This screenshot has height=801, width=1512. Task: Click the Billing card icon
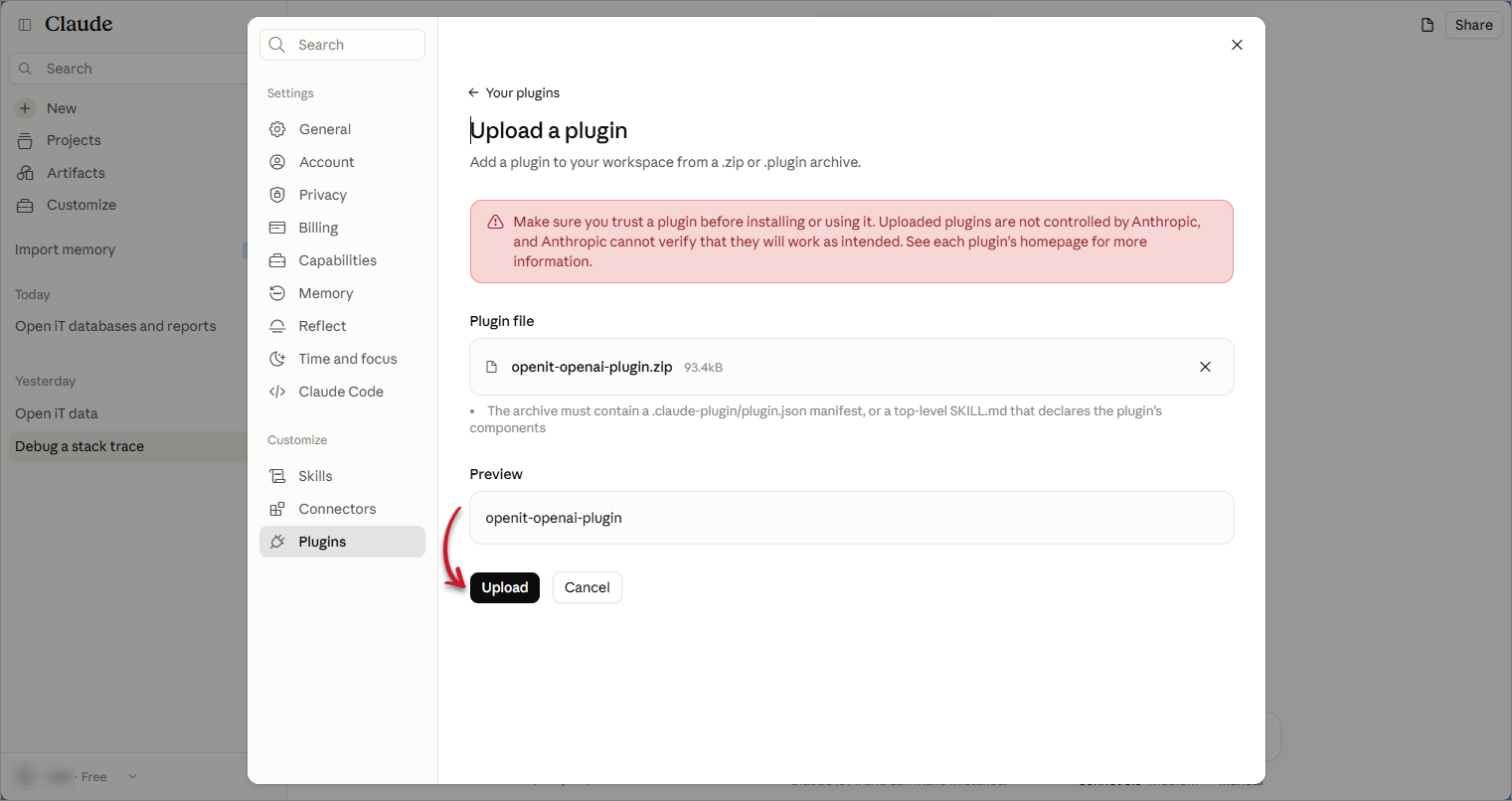(277, 228)
